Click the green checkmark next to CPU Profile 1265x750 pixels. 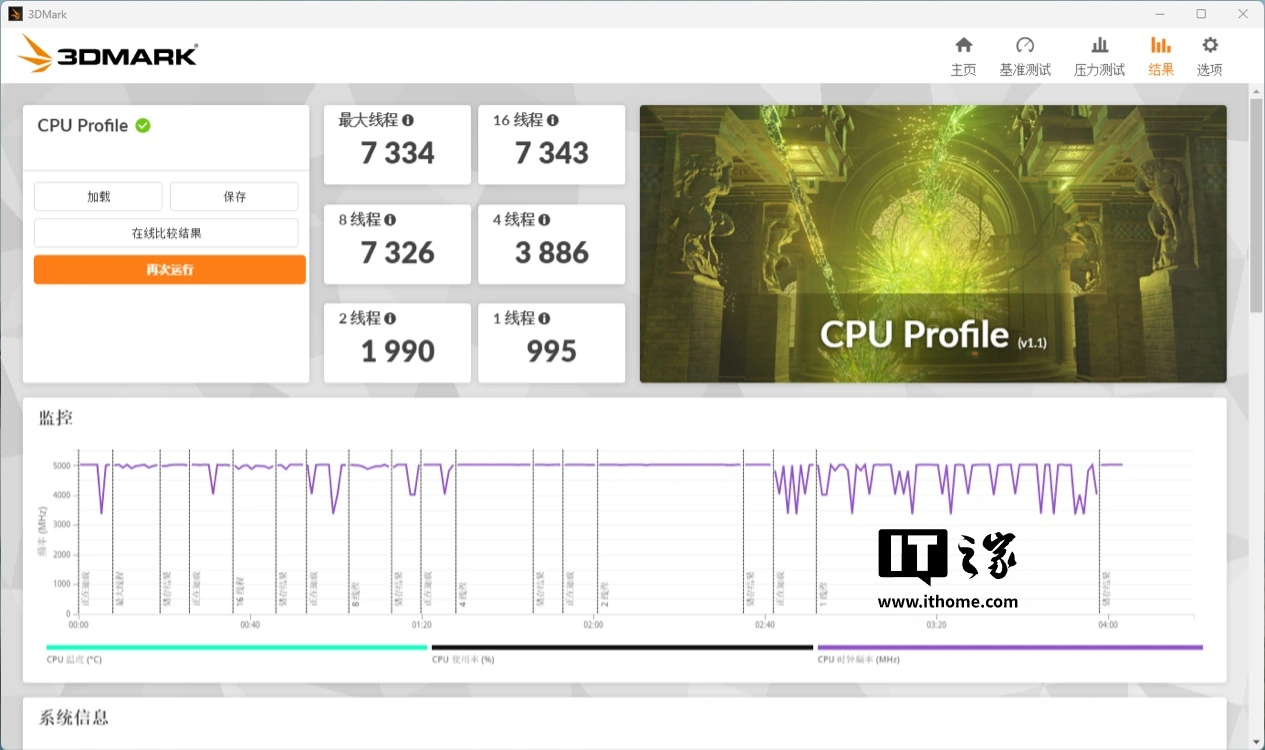click(143, 125)
